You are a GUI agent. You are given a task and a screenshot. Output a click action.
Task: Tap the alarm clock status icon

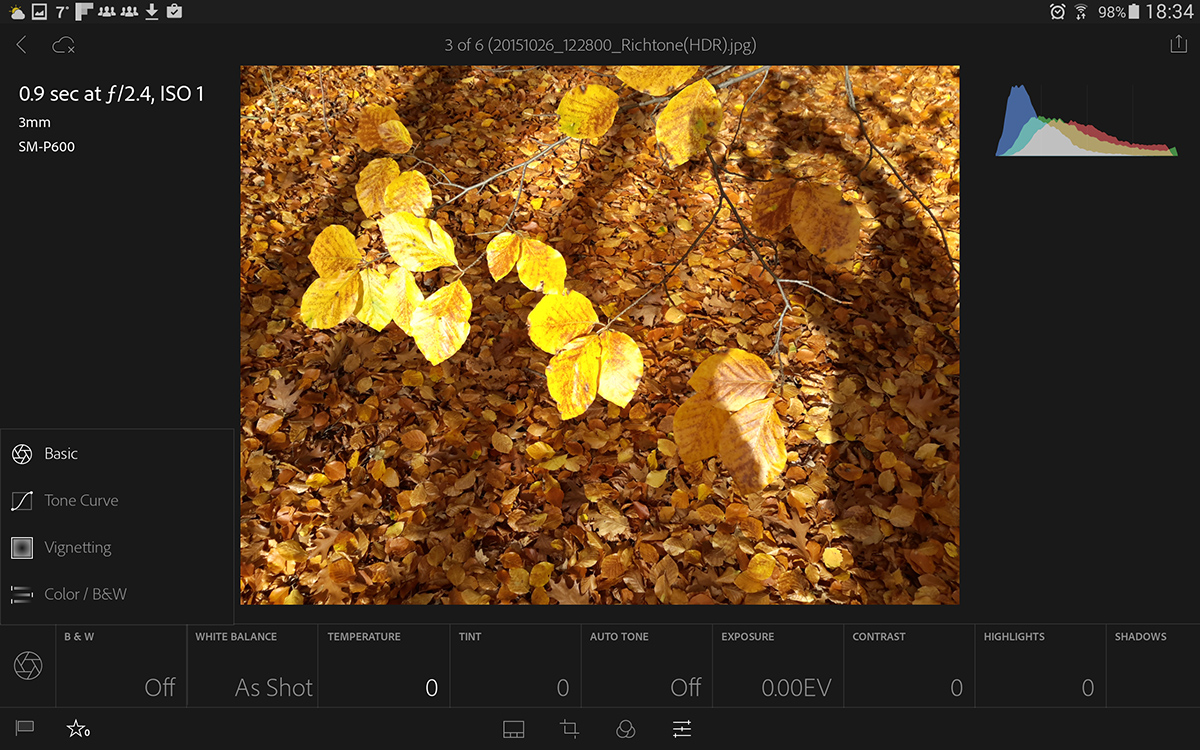tap(1058, 12)
